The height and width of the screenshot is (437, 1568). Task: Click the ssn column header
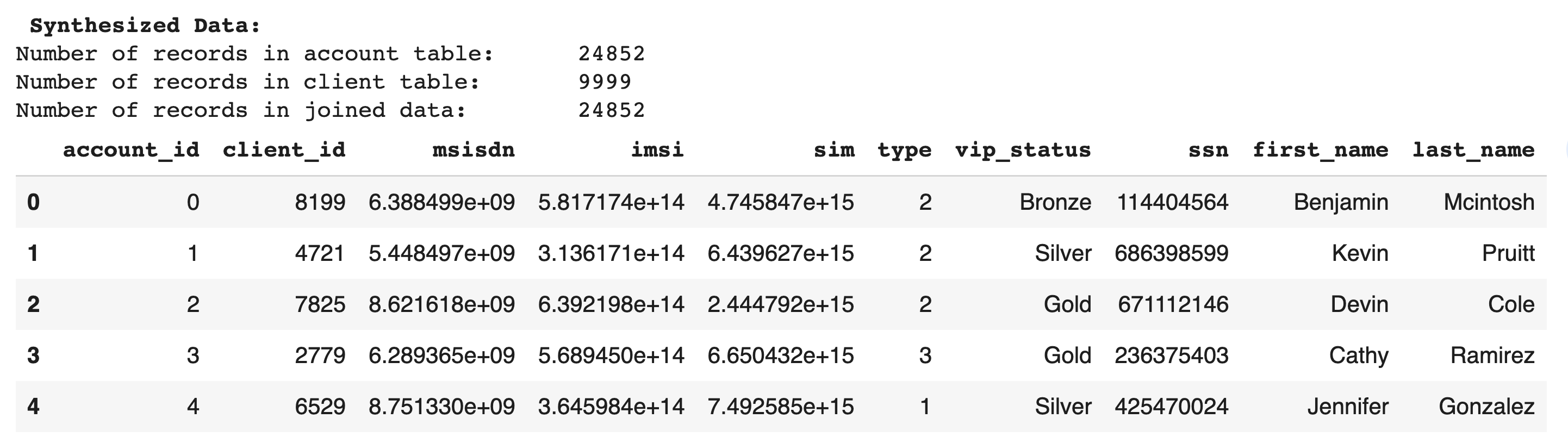pos(1208,149)
